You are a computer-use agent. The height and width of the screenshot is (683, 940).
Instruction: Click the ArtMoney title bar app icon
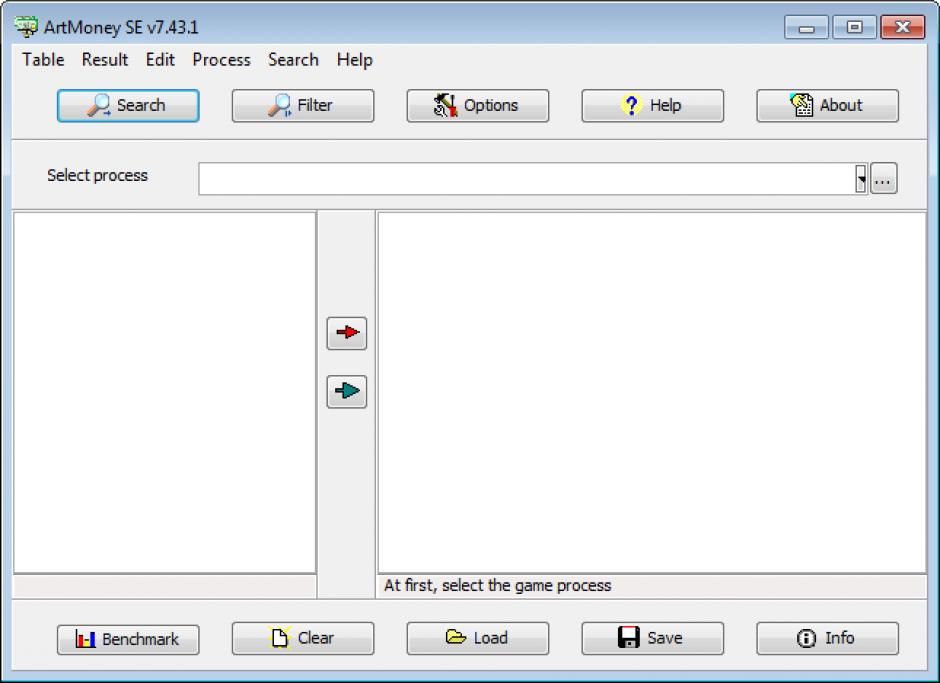pos(26,26)
